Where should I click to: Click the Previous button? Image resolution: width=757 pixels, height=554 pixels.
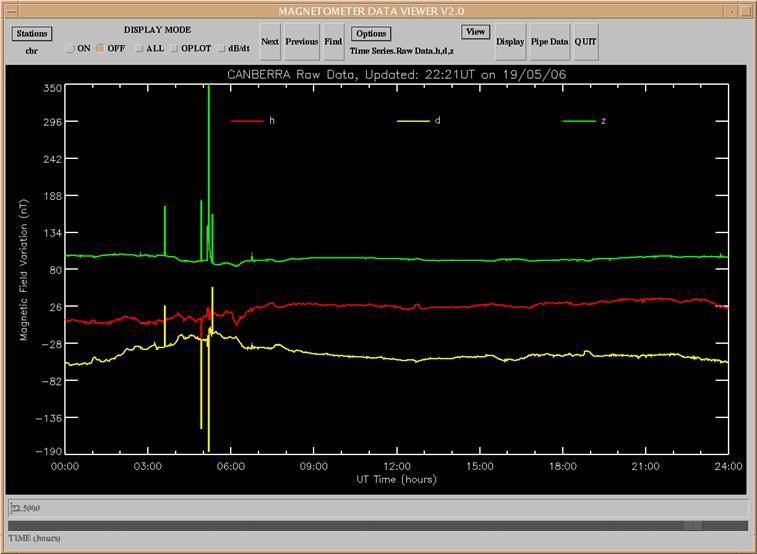pyautogui.click(x=301, y=42)
